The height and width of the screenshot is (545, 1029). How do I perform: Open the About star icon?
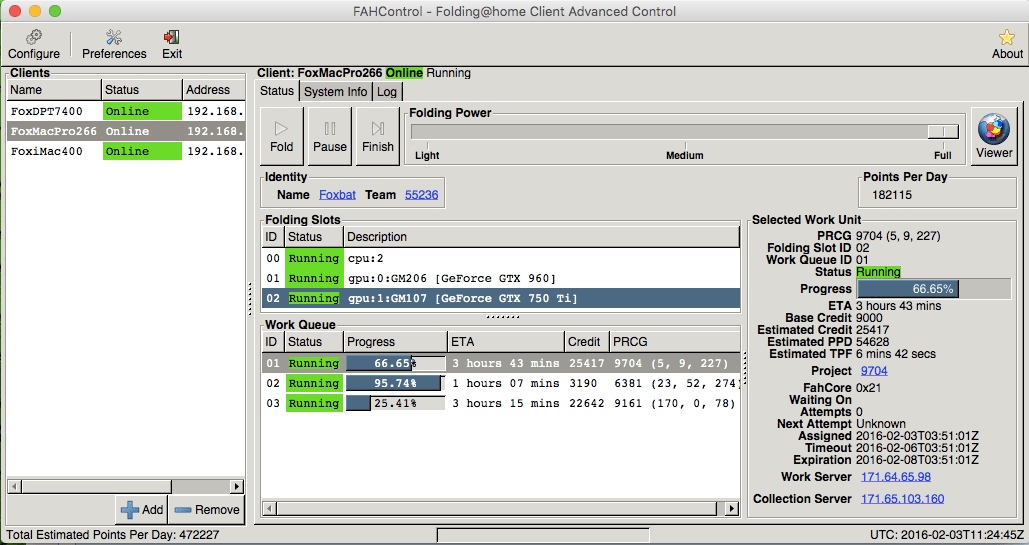[1006, 44]
